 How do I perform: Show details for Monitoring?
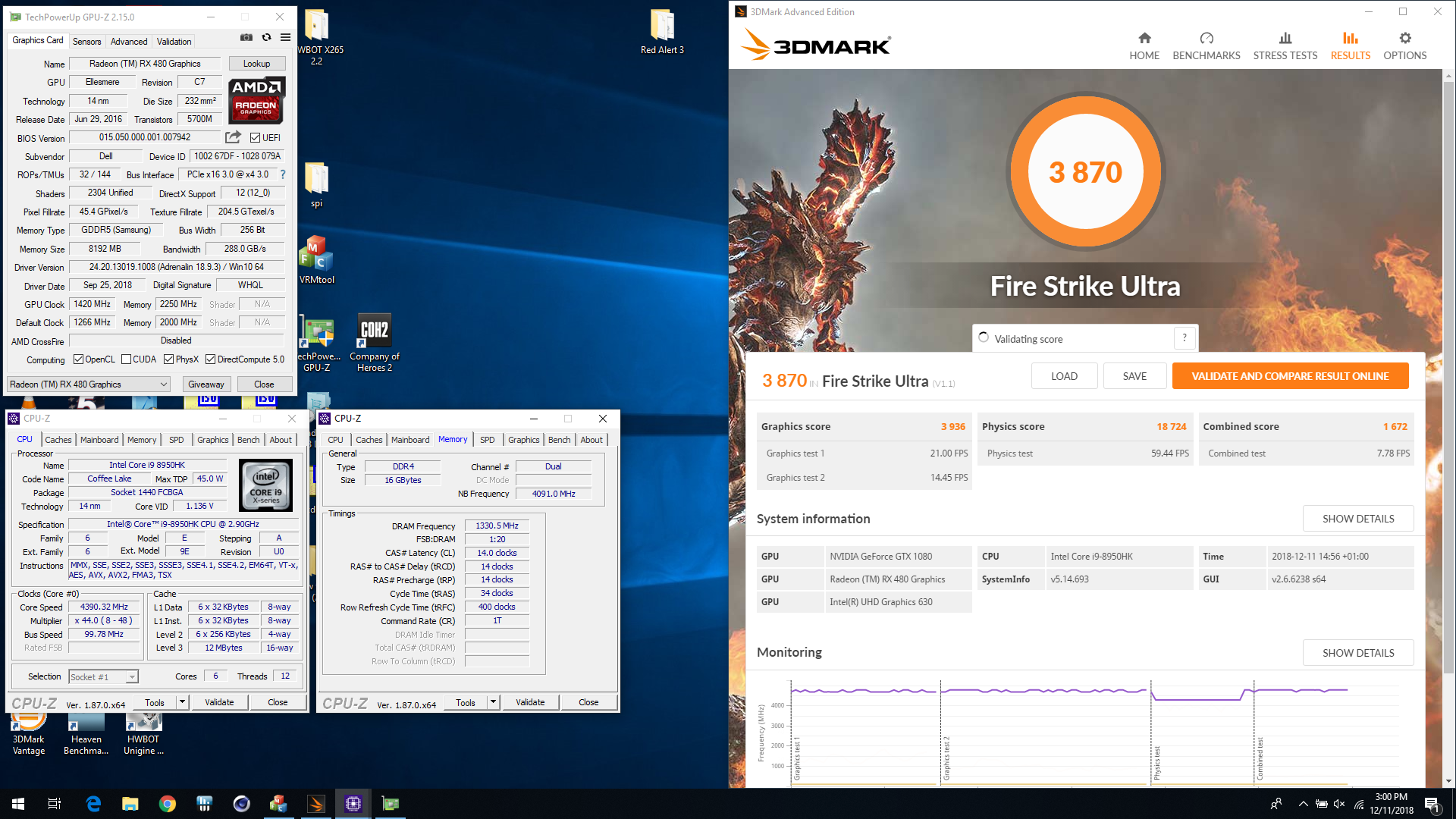[1358, 653]
